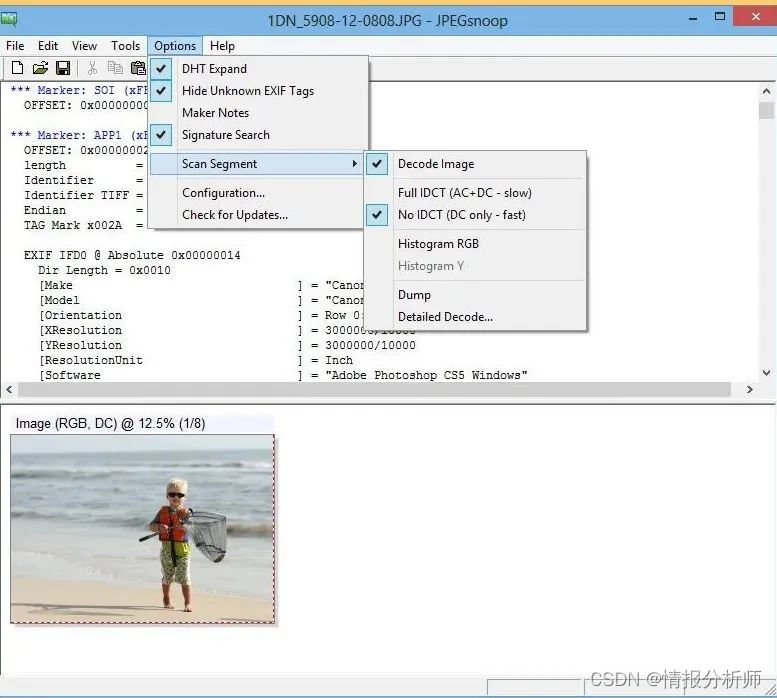777x698 pixels.
Task: Toggle the Decode Image option
Action: click(475, 164)
